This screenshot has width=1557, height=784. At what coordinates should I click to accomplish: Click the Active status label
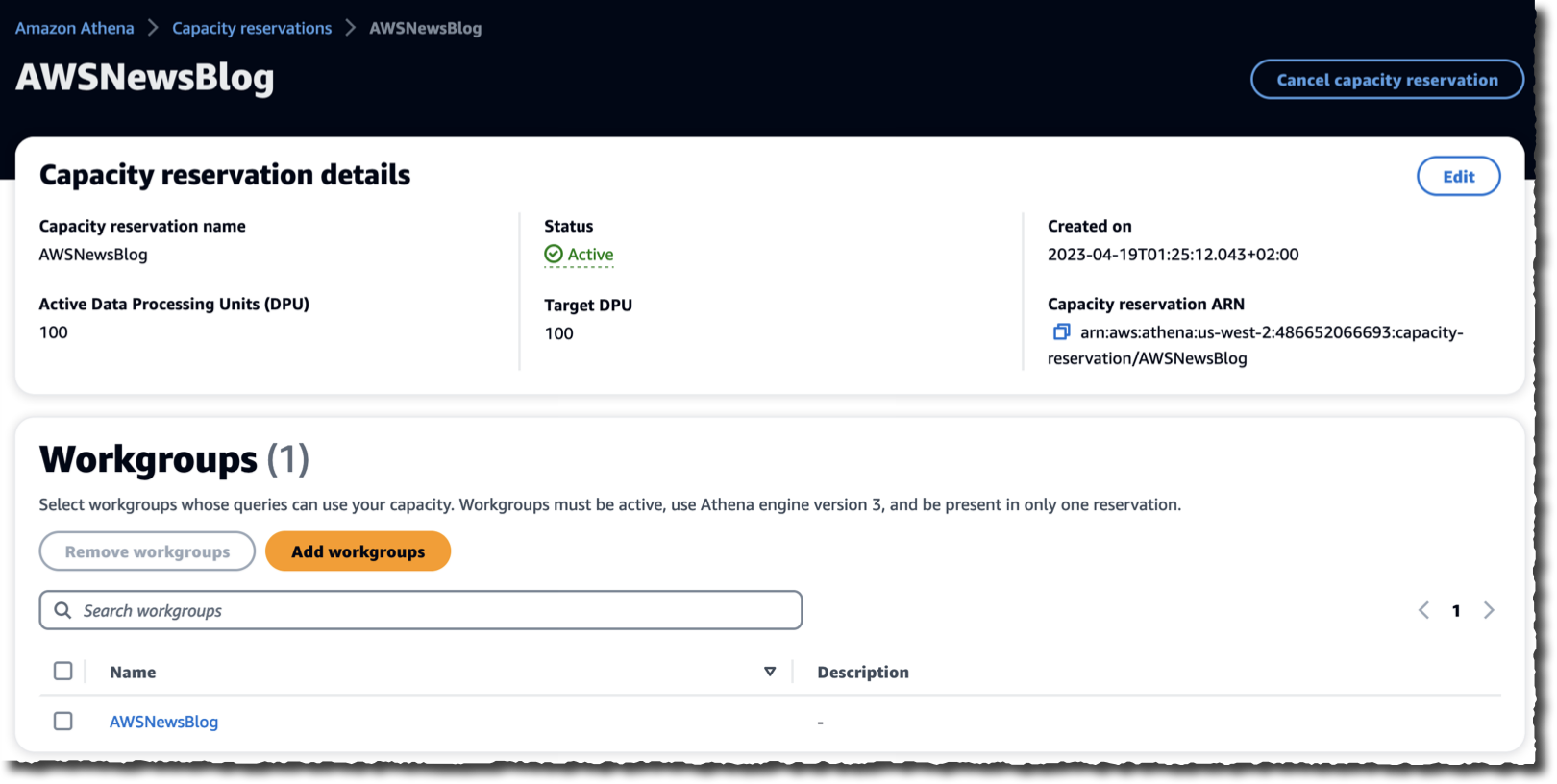coord(590,255)
